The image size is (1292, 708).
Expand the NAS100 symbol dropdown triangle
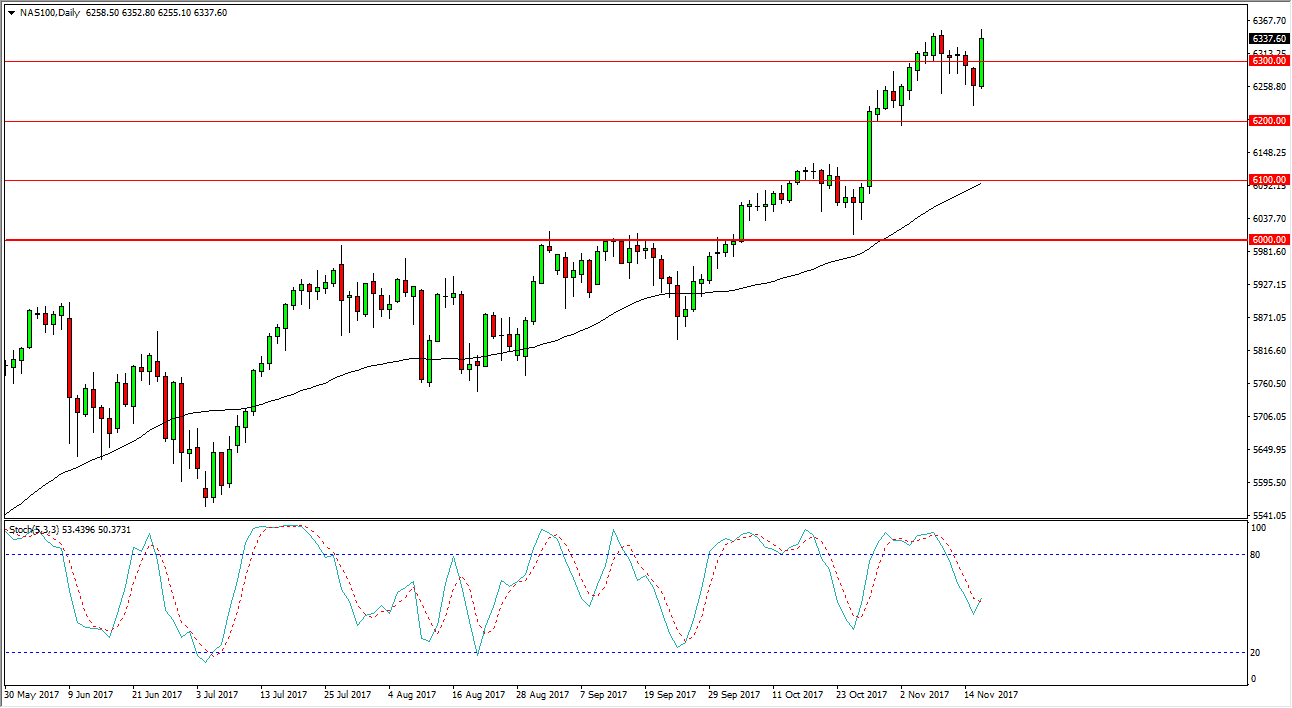point(10,14)
